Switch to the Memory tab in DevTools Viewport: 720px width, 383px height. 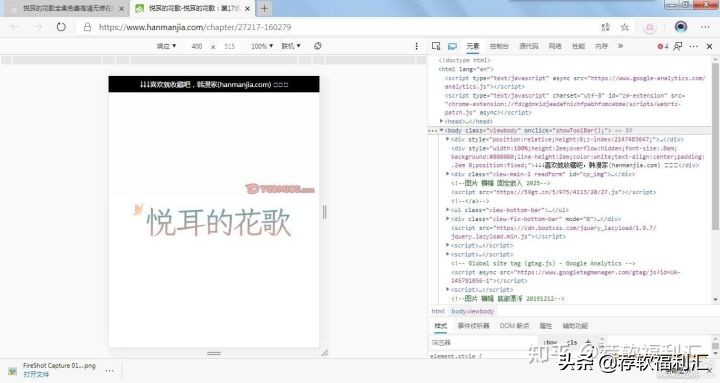point(601,46)
